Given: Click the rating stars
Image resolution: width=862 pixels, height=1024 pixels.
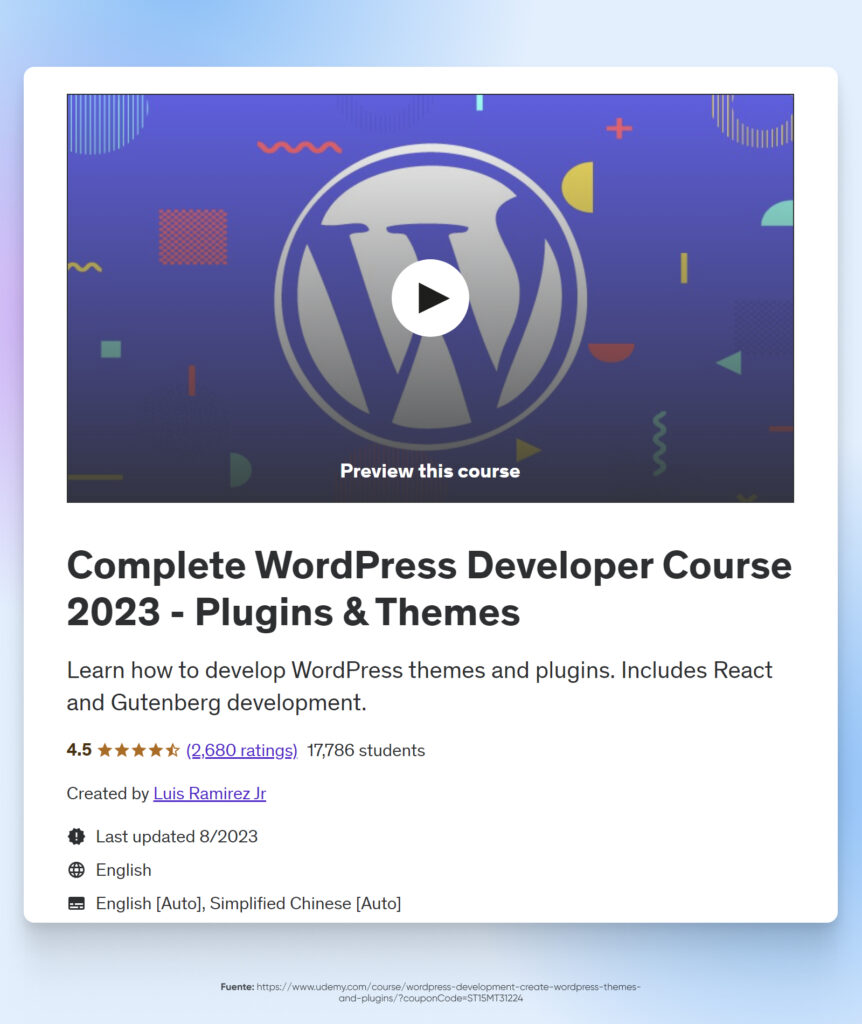Looking at the screenshot, I should [138, 750].
